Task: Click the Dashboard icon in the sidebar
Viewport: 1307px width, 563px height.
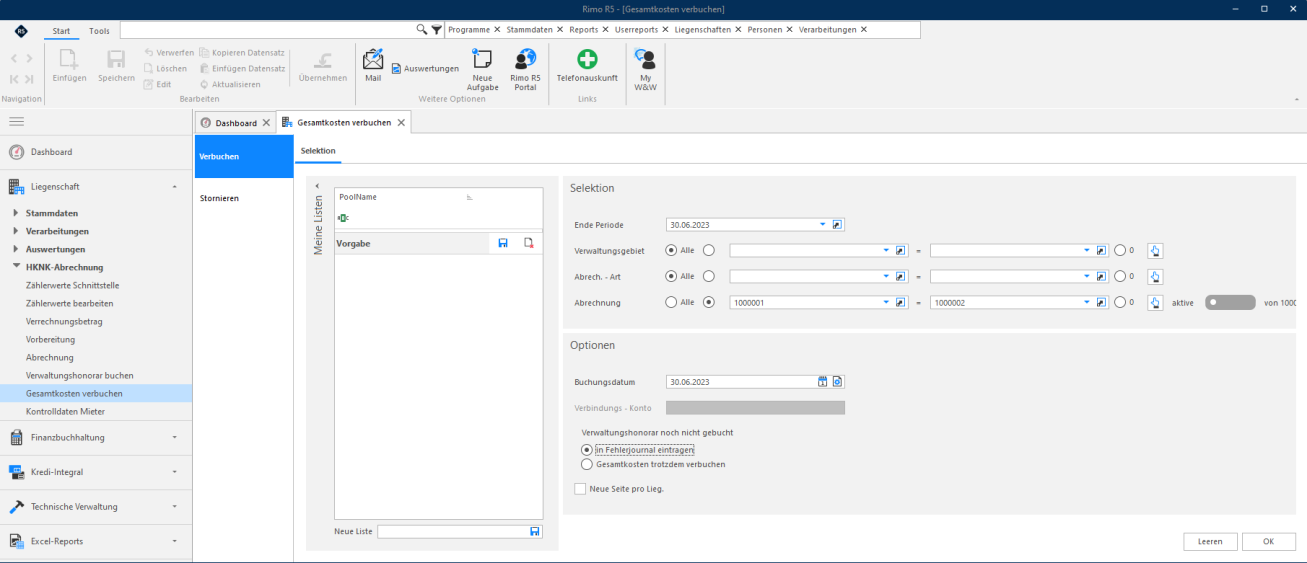Action: tap(16, 152)
